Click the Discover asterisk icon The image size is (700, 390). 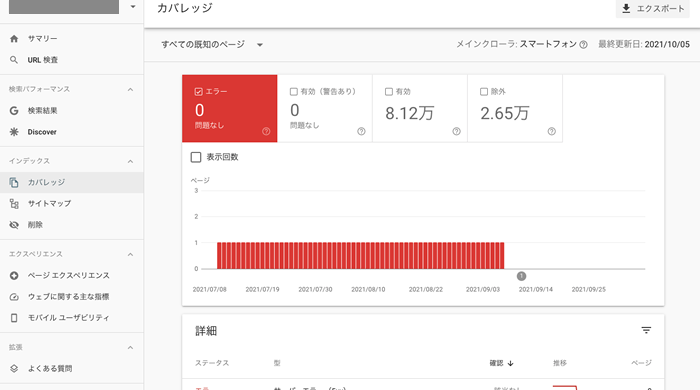tap(14, 132)
